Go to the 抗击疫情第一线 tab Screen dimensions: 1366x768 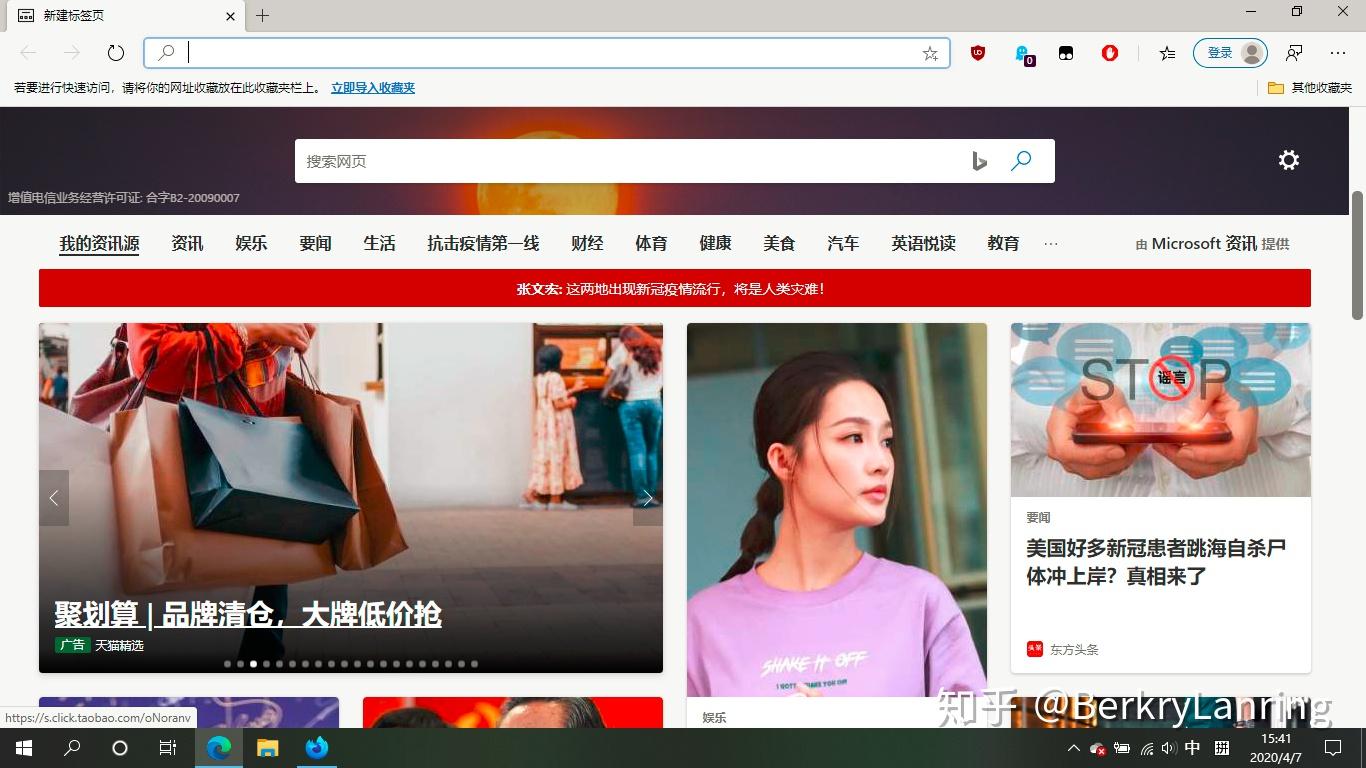coord(483,243)
